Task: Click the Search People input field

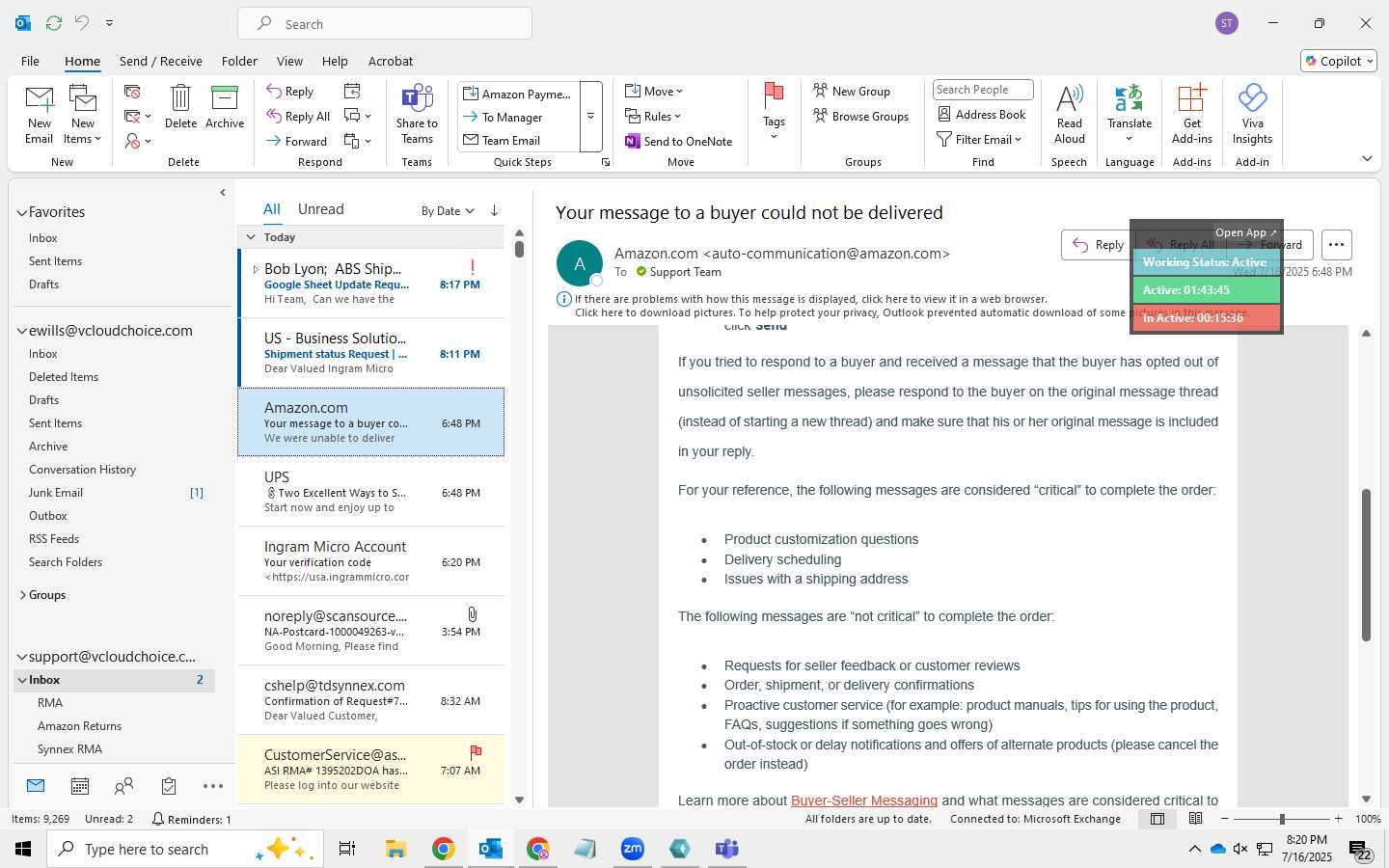Action: (x=983, y=90)
